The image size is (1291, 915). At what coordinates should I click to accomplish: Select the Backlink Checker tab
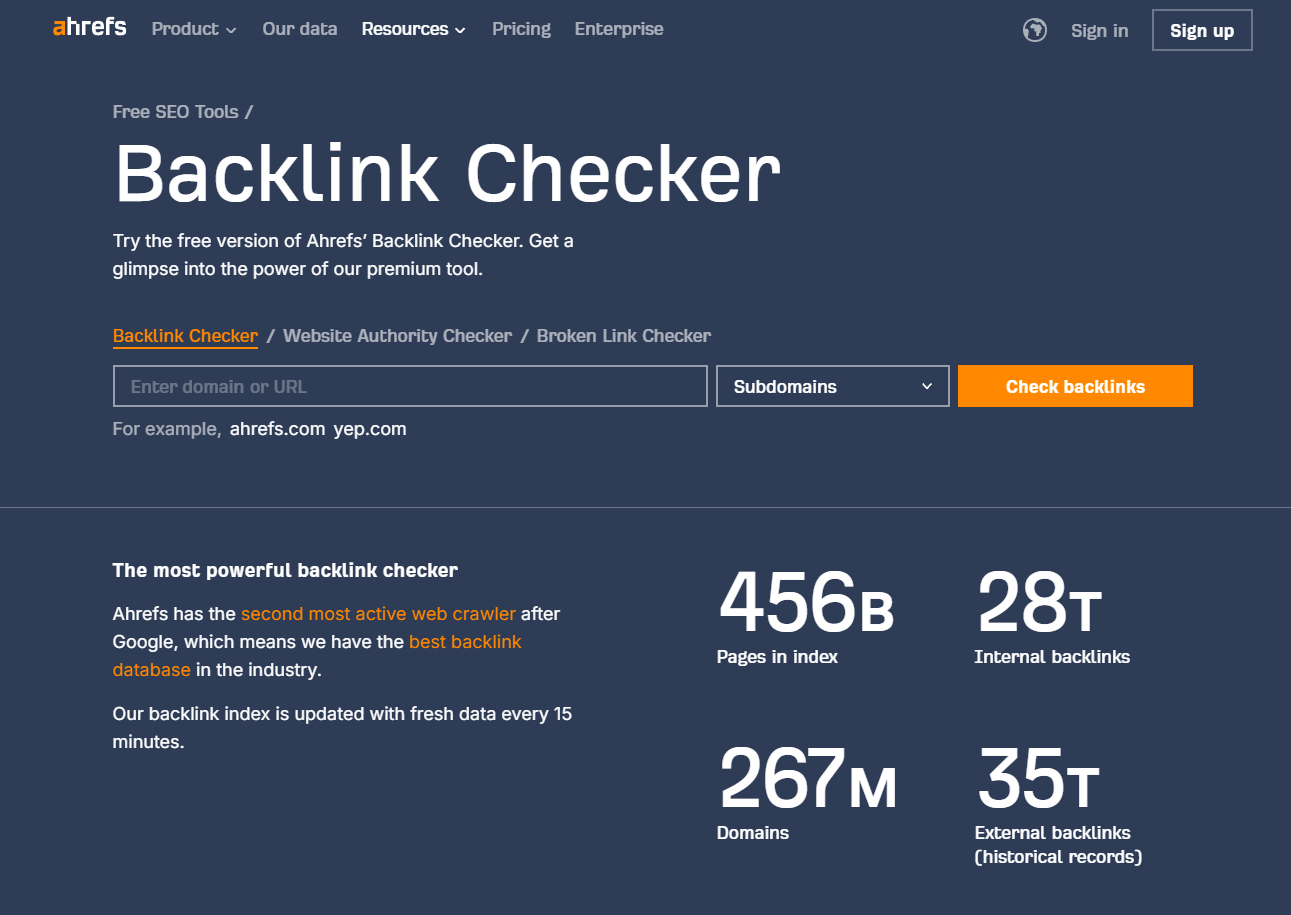[185, 336]
